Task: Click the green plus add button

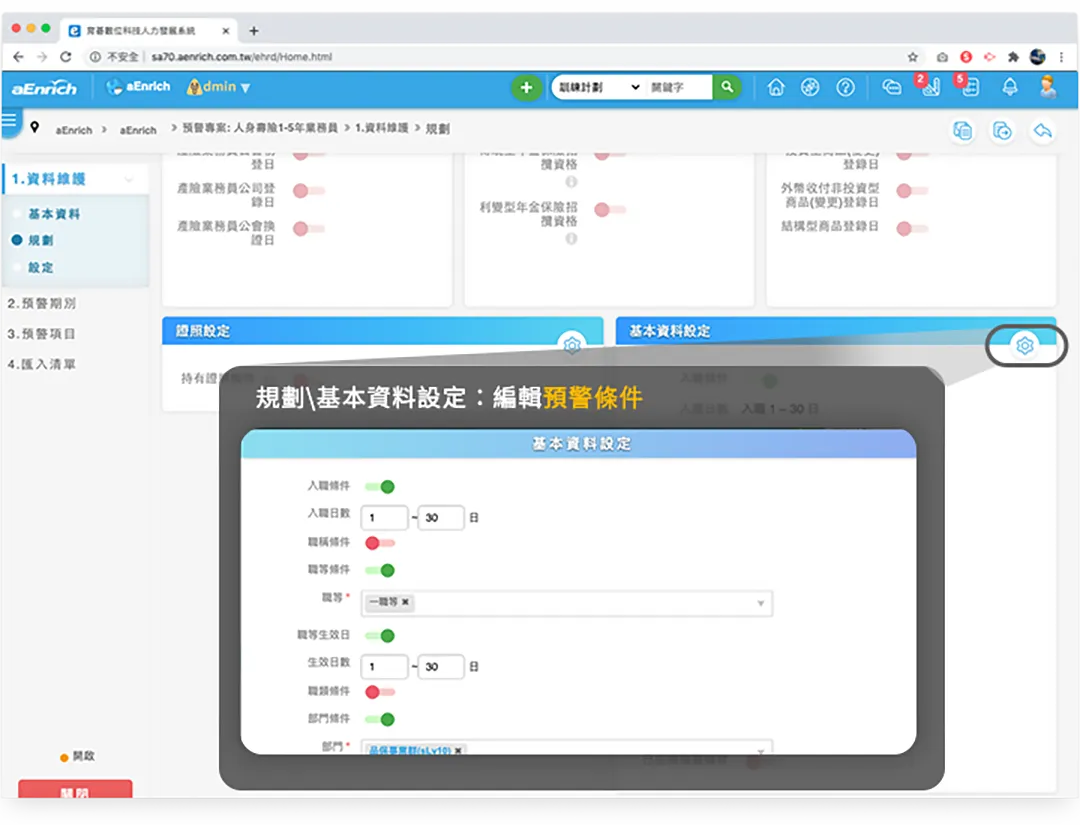Action: pyautogui.click(x=526, y=88)
